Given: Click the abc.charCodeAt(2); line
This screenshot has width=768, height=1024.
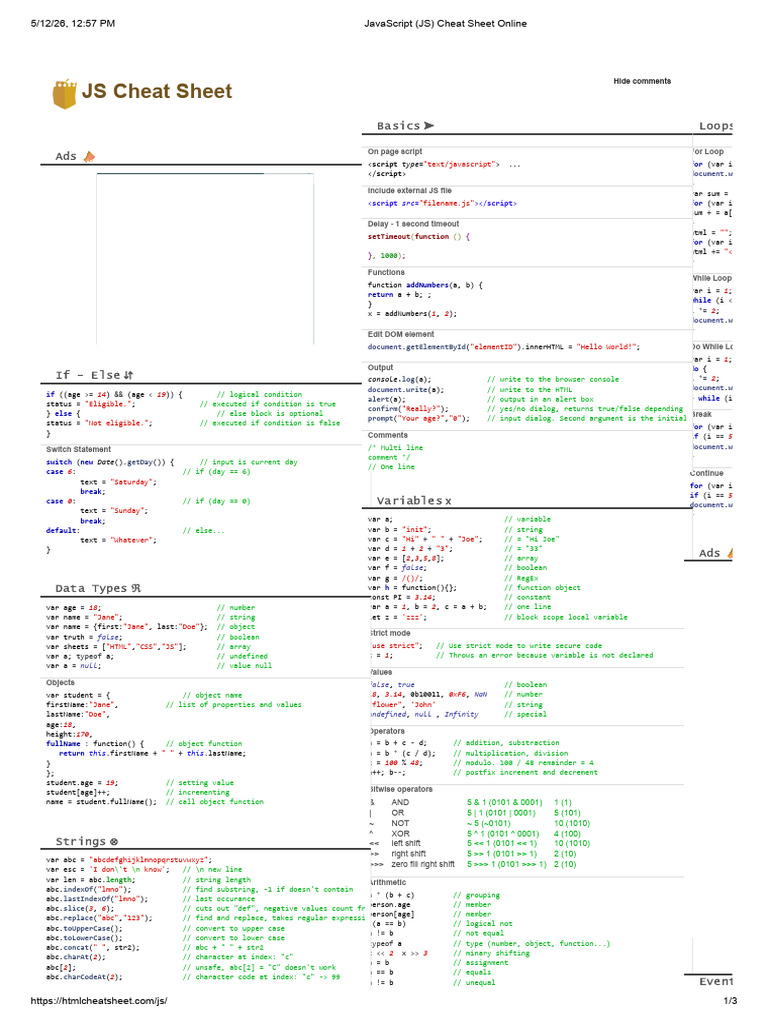Looking at the screenshot, I should [x=84, y=977].
